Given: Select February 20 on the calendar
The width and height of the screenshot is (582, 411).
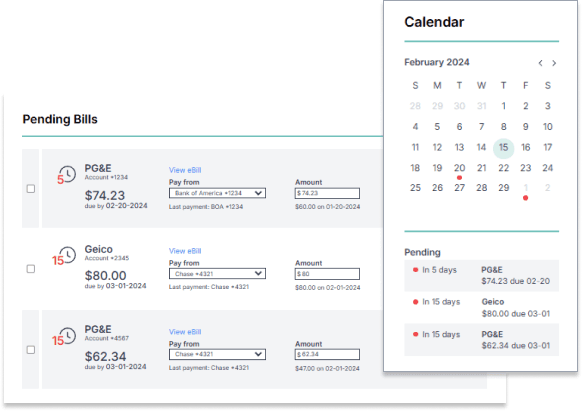Looking at the screenshot, I should 459,168.
